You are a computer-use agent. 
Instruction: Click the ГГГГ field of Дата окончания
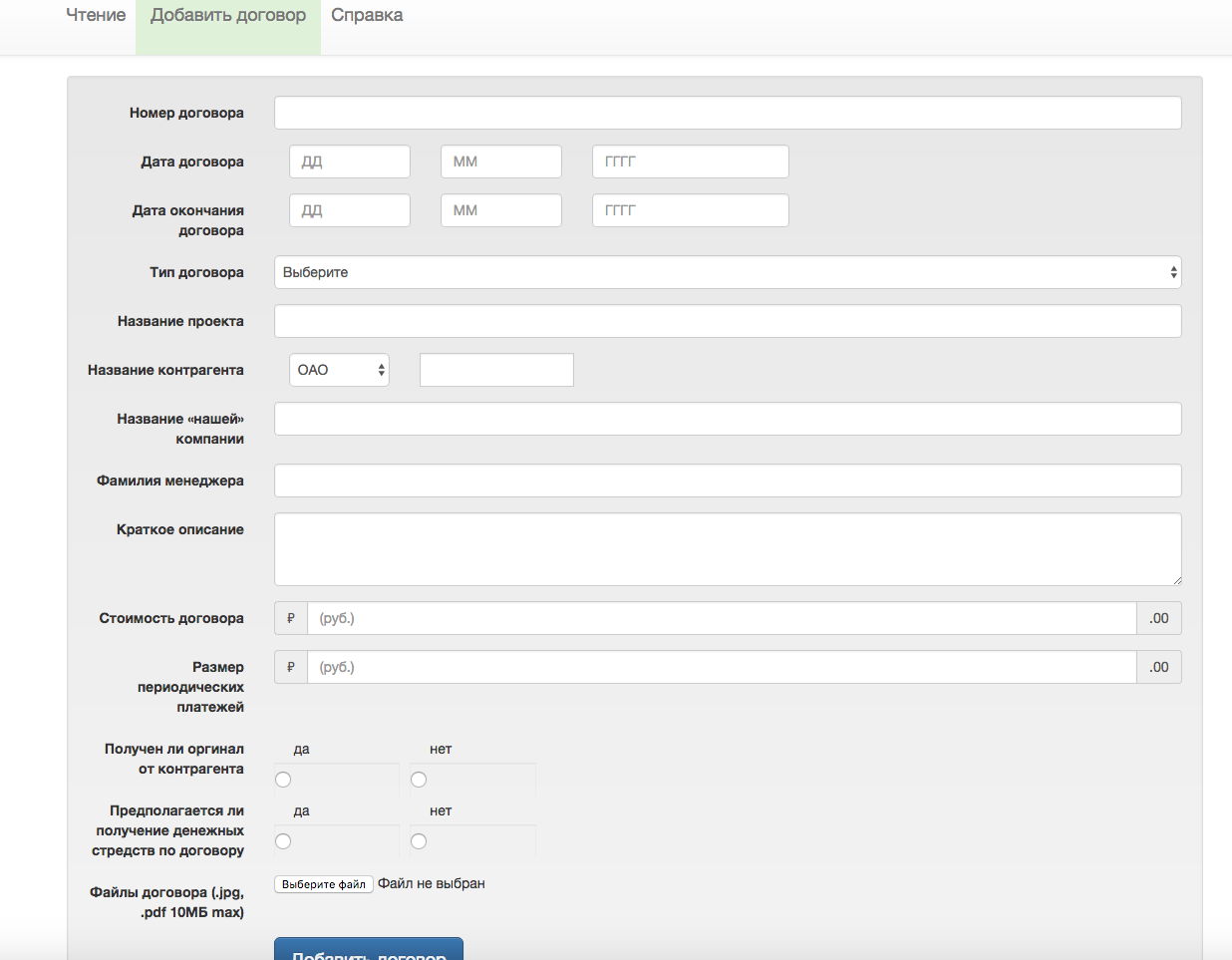point(690,210)
